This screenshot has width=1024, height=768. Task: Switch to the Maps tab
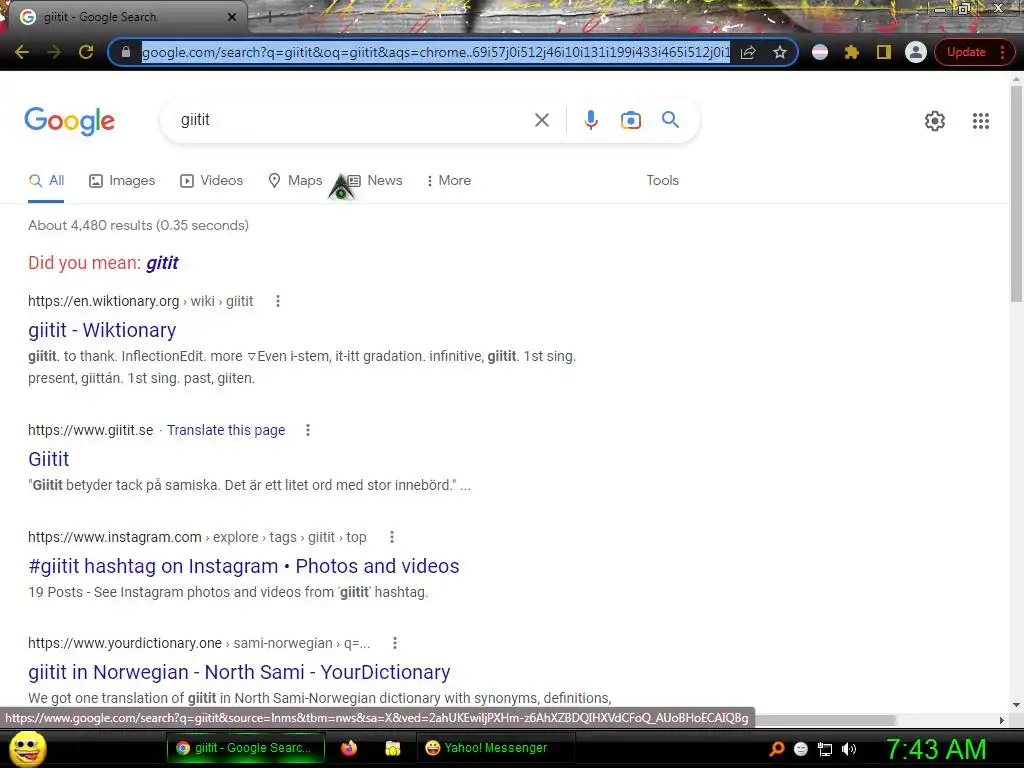(295, 181)
